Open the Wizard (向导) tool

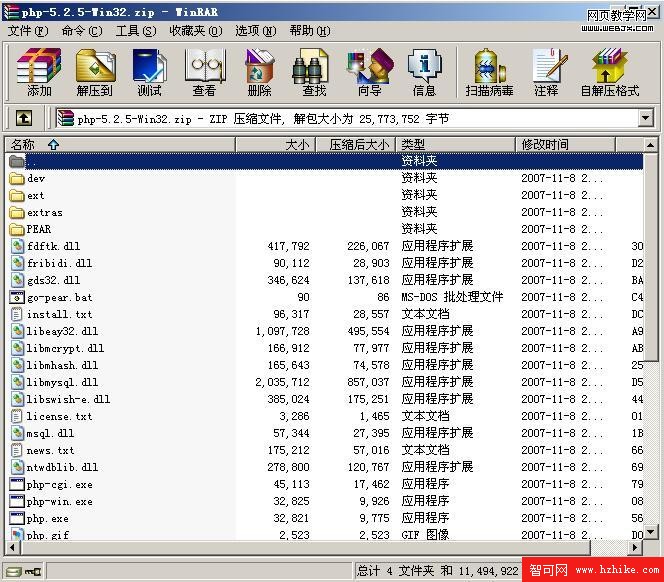tap(370, 72)
